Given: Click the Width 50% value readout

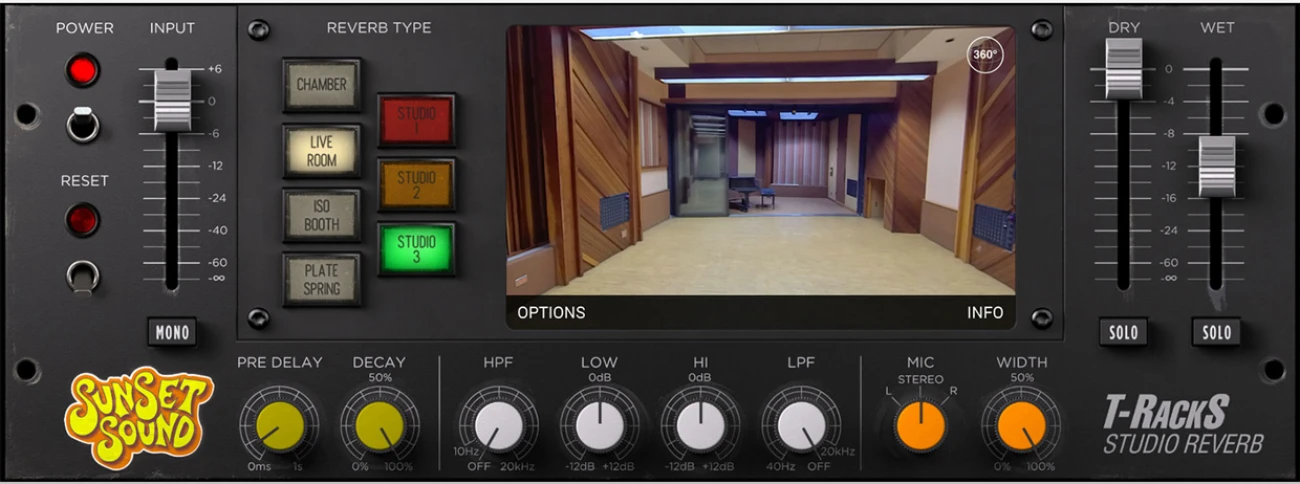Looking at the screenshot, I should coord(1022,378).
